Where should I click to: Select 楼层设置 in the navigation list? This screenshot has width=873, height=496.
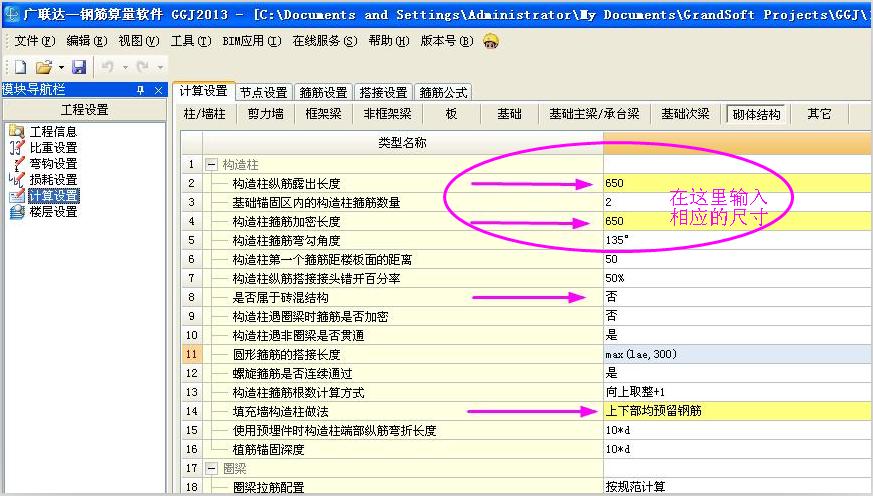(53, 212)
